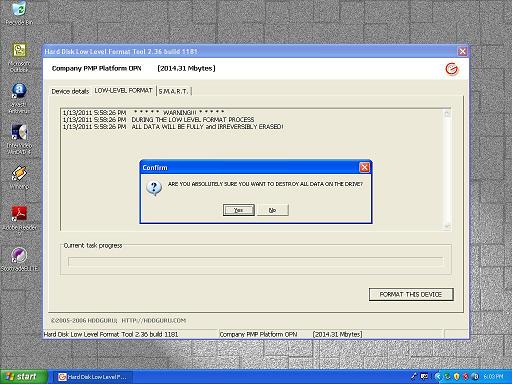Open the Windows start menu

[23, 377]
